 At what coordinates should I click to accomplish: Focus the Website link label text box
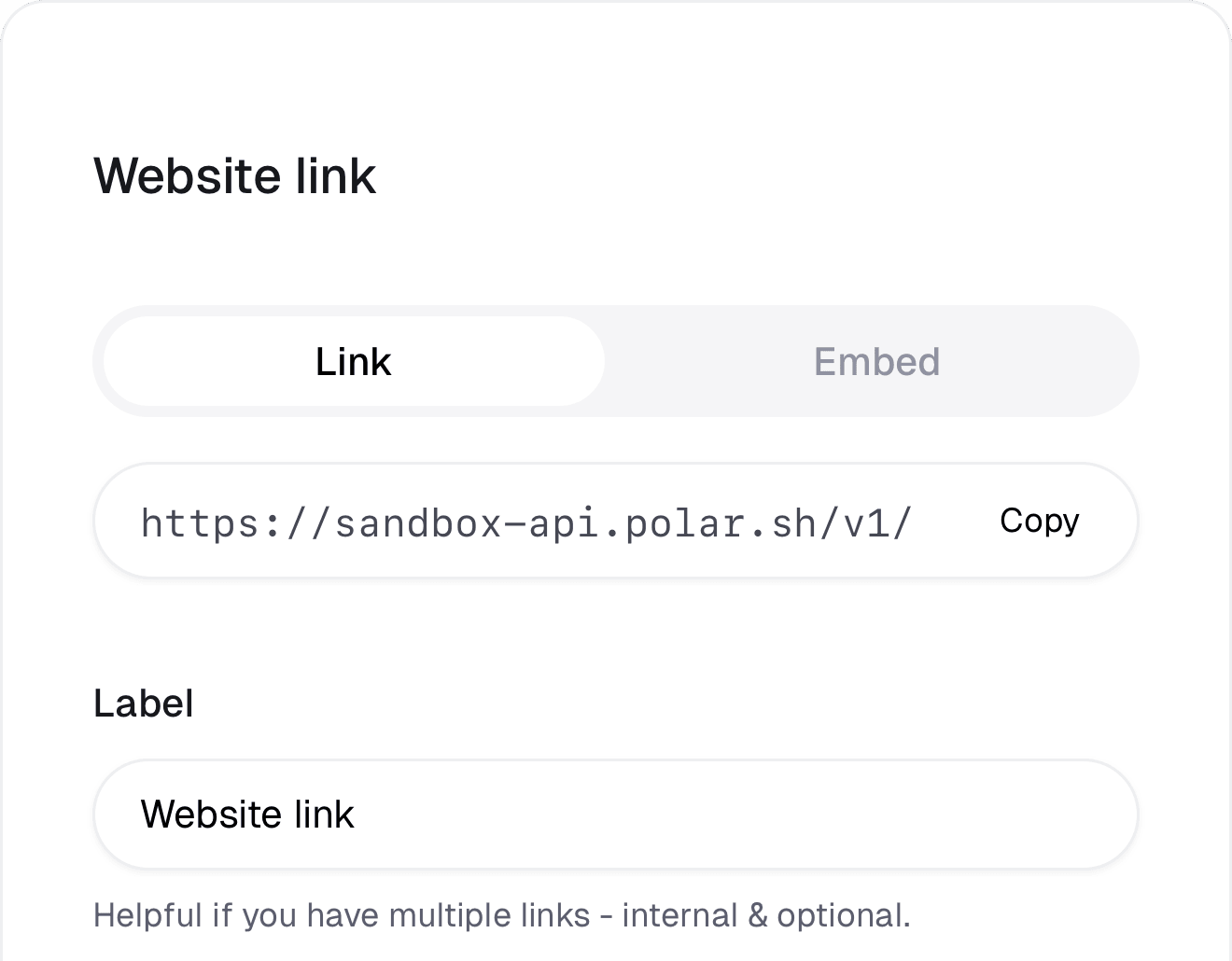(x=616, y=815)
